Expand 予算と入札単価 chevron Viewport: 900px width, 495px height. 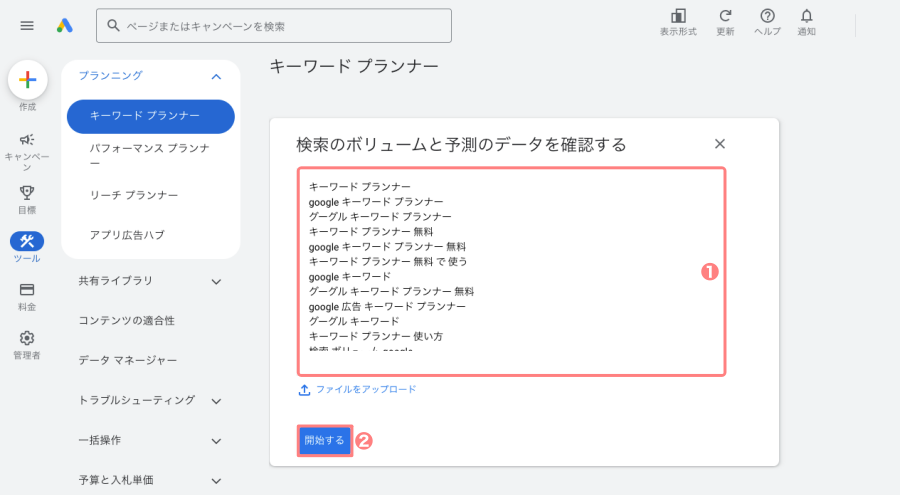[216, 481]
